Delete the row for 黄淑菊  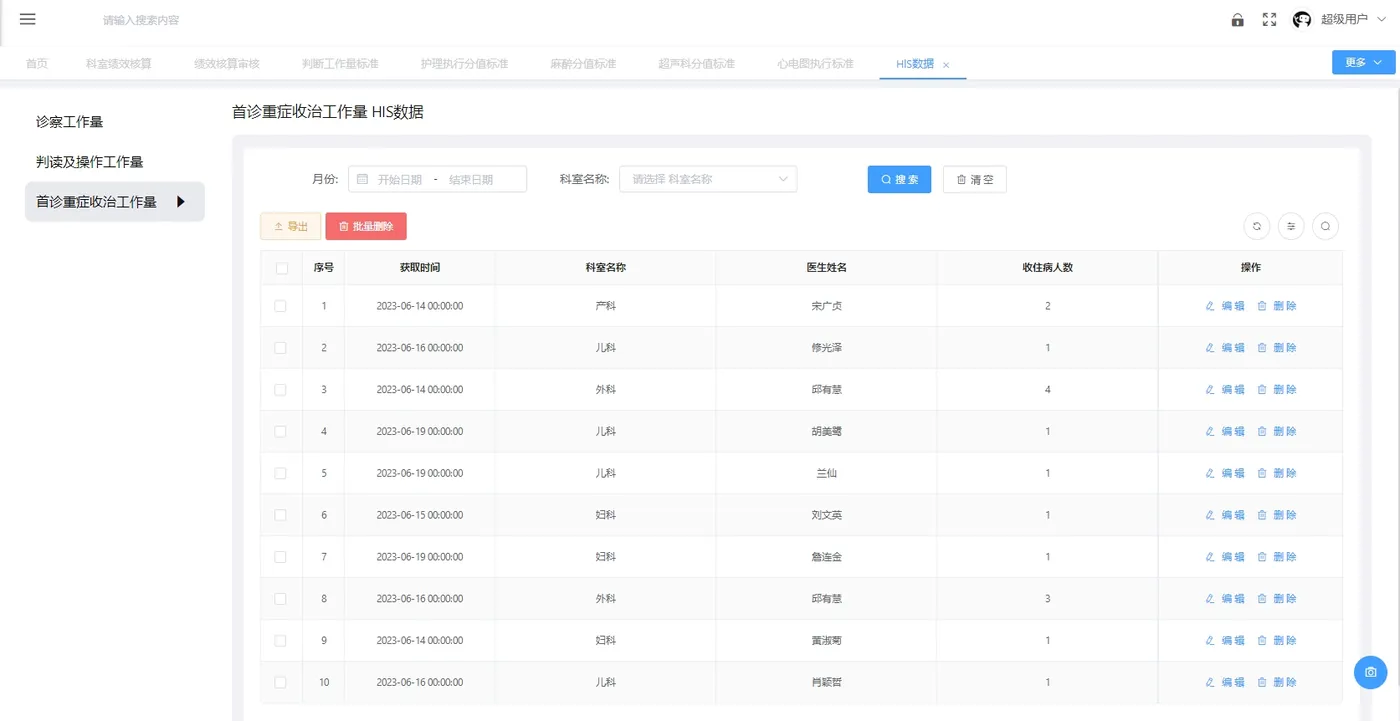[1277, 641]
